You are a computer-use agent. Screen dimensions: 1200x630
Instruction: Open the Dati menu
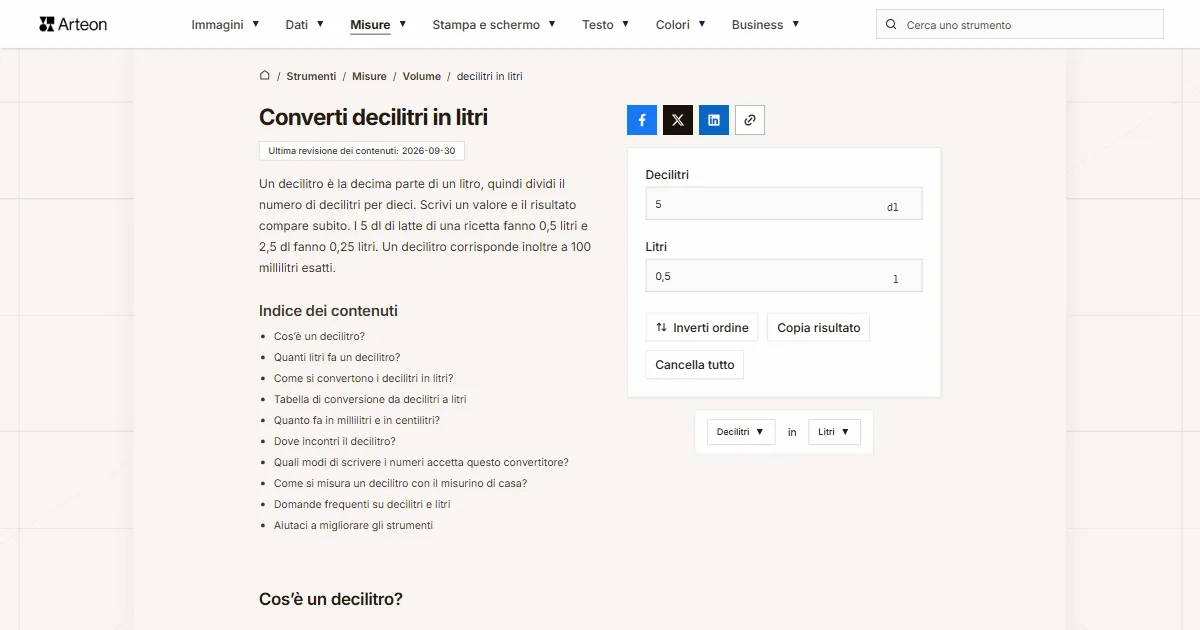[305, 24]
